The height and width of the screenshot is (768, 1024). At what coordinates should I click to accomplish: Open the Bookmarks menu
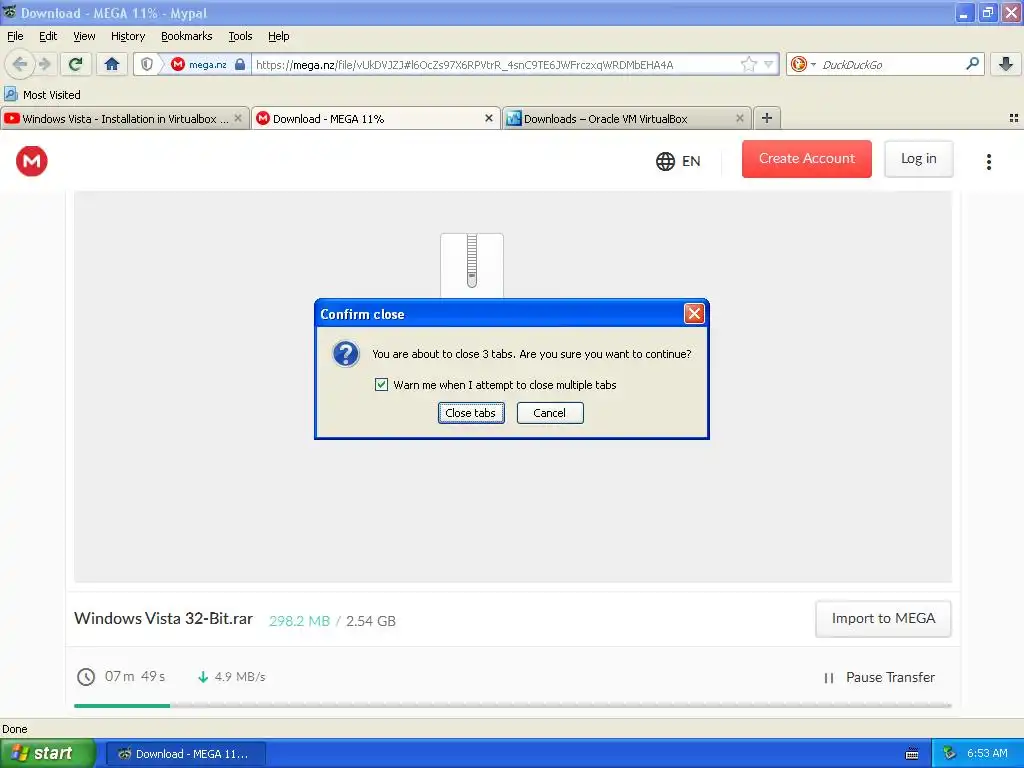click(186, 36)
